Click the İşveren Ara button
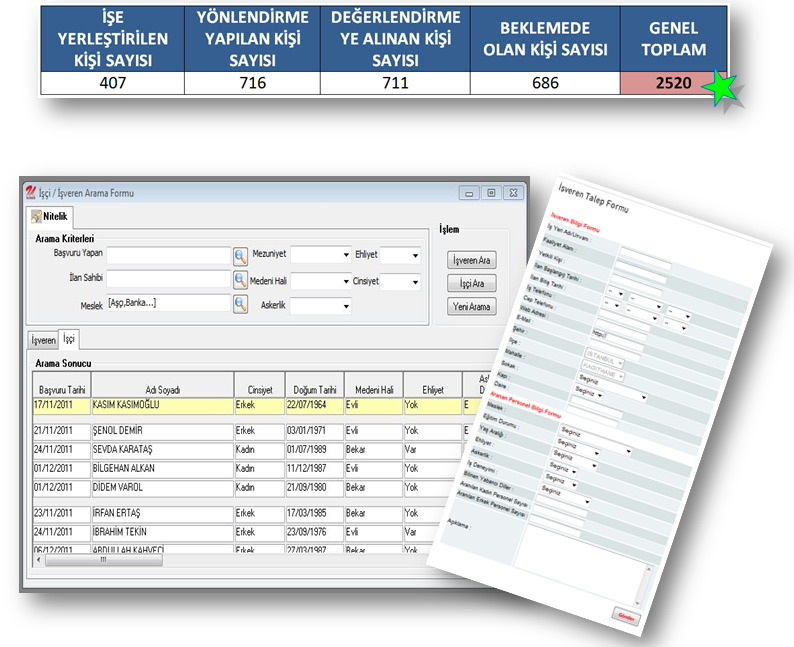794x647 pixels. coord(471,260)
